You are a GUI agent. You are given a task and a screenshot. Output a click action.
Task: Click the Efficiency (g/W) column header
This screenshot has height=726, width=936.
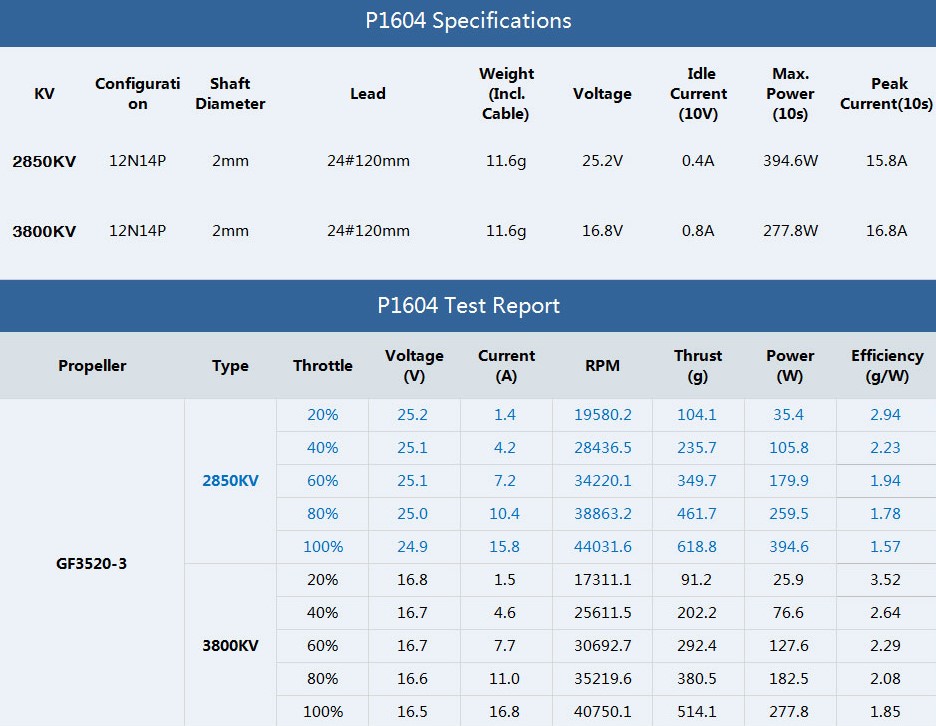click(x=886, y=366)
